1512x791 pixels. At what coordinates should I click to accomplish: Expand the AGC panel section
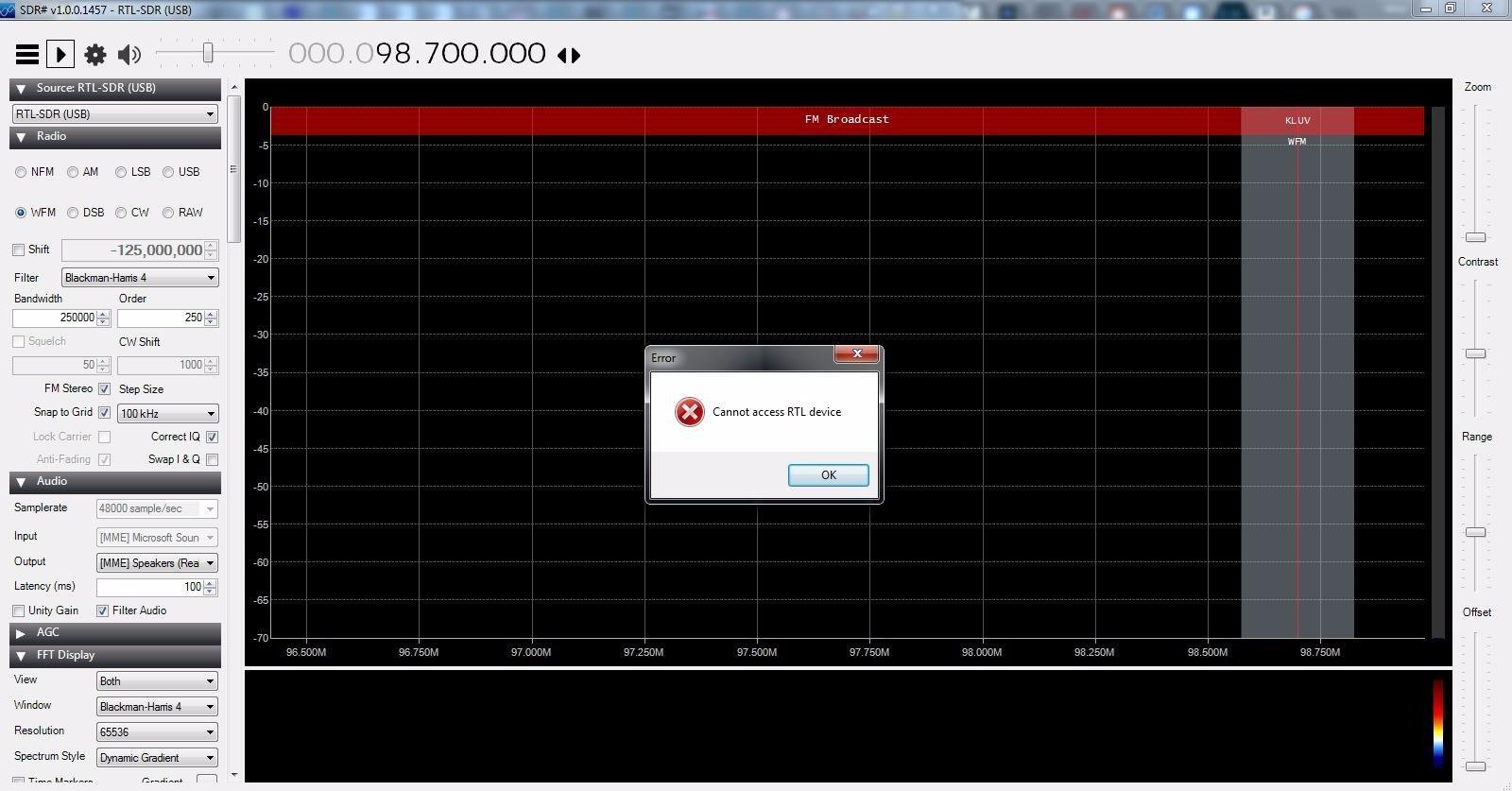(x=21, y=632)
